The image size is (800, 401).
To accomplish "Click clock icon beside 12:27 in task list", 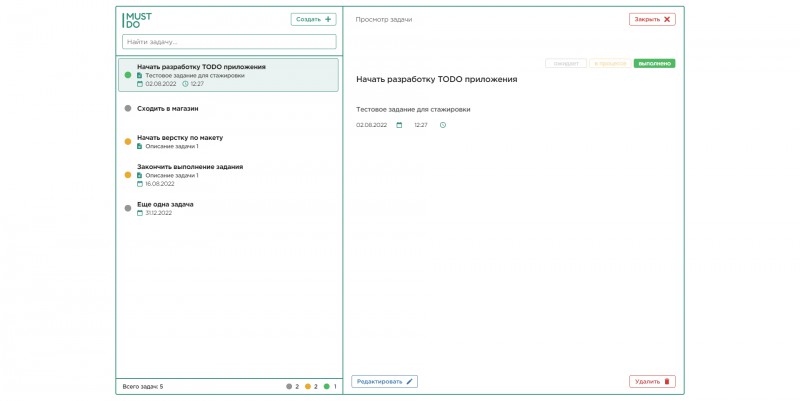I will [x=185, y=84].
